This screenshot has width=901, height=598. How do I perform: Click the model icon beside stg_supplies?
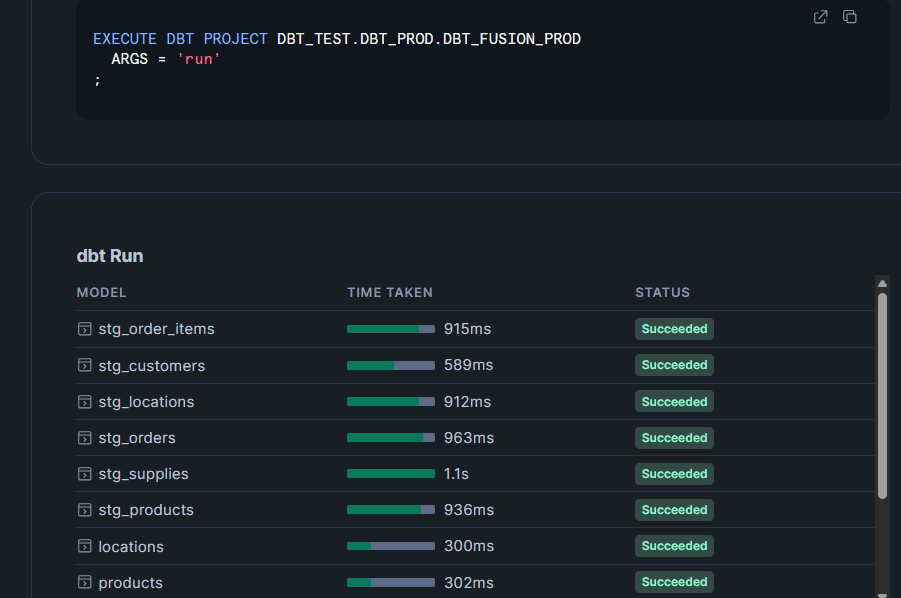[x=84, y=474]
